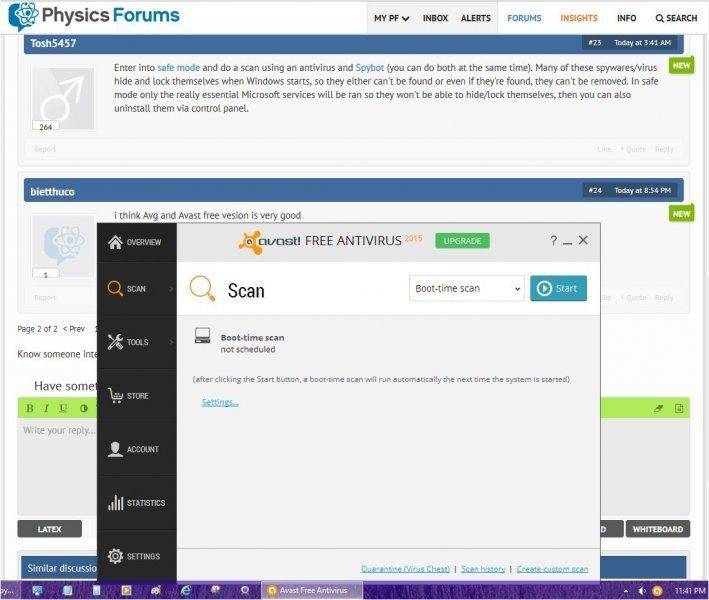The height and width of the screenshot is (600, 709).
Task: Click Italic in the forum reply editor
Action: tap(46, 408)
